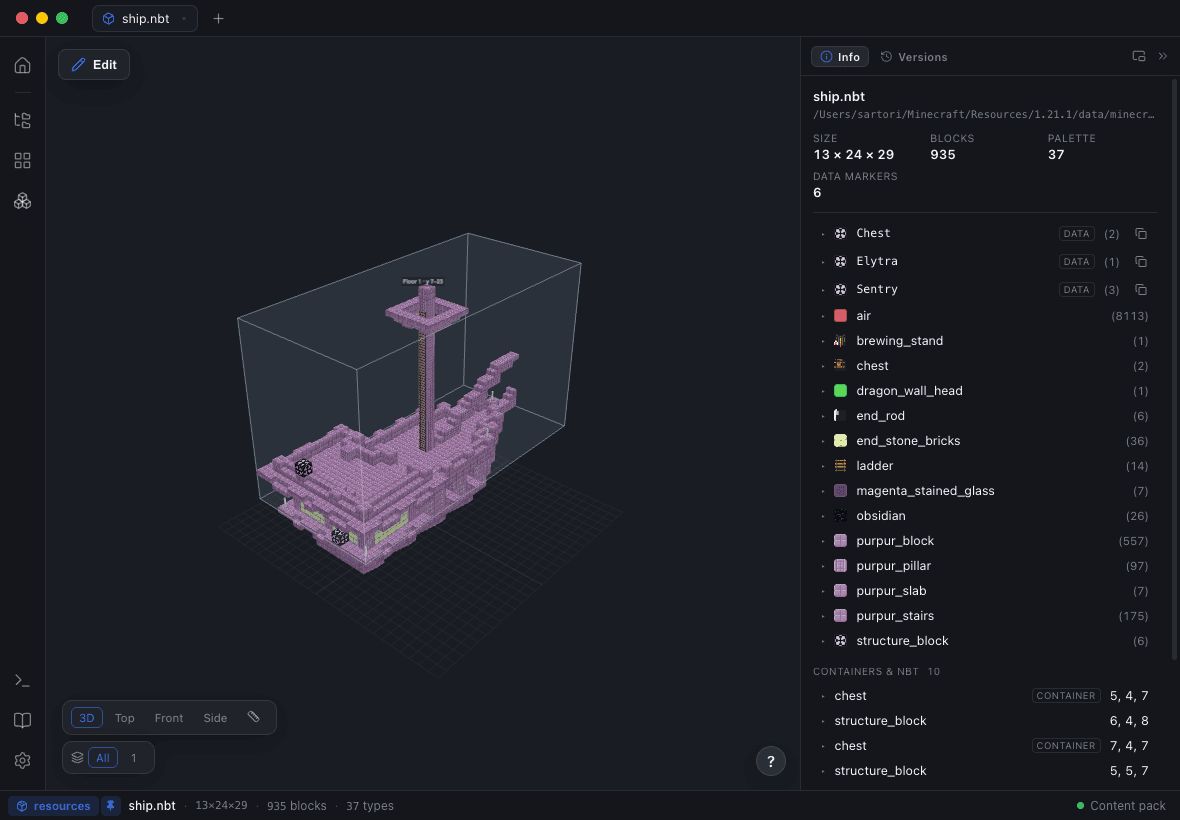Collapse the right info panel
Viewport: 1180px width, 820px height.
coord(1163,56)
